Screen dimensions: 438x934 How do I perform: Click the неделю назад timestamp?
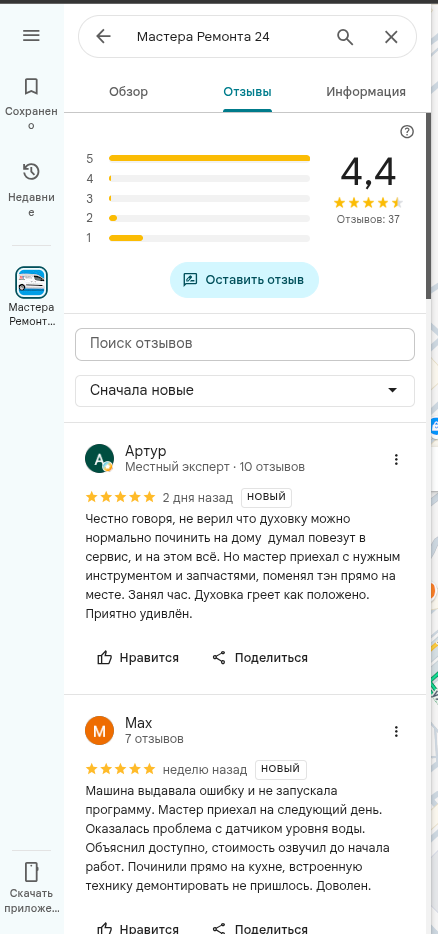[x=204, y=770]
